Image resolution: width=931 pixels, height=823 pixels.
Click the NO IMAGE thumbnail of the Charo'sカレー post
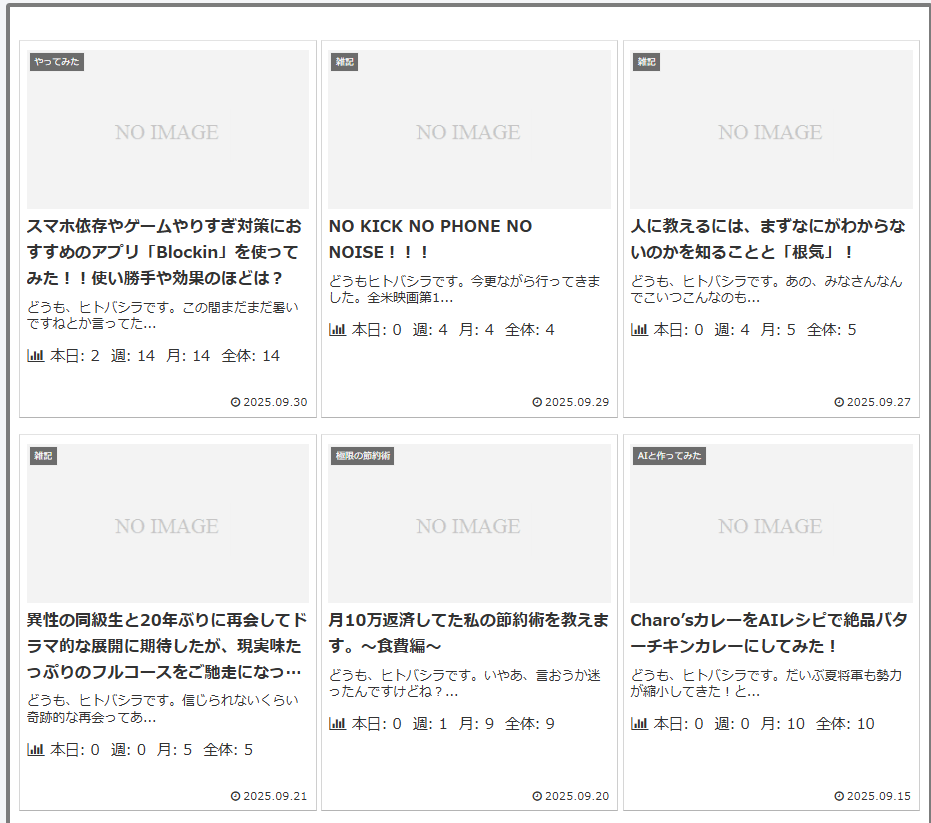770,523
